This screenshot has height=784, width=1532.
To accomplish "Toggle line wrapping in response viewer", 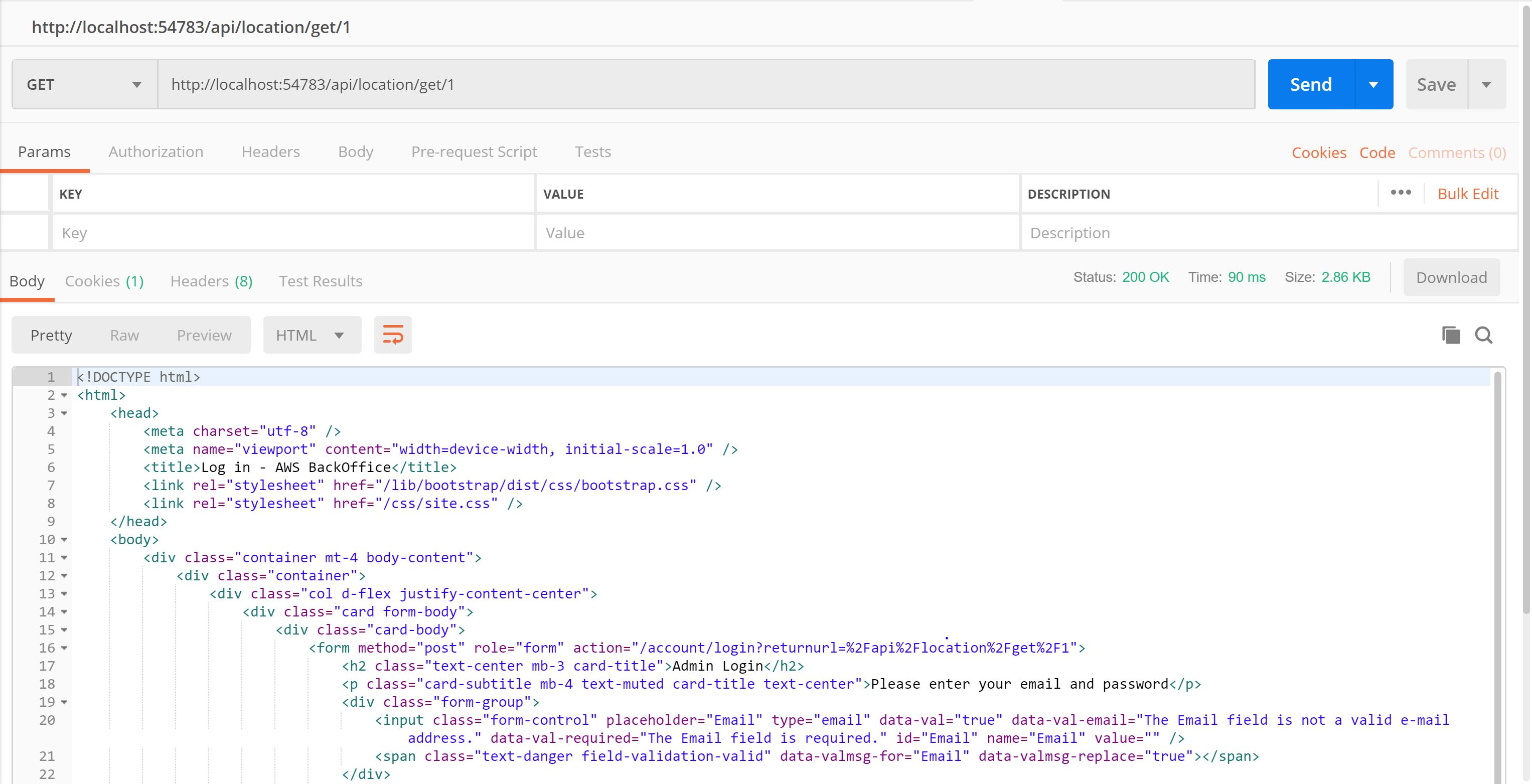I will point(392,334).
